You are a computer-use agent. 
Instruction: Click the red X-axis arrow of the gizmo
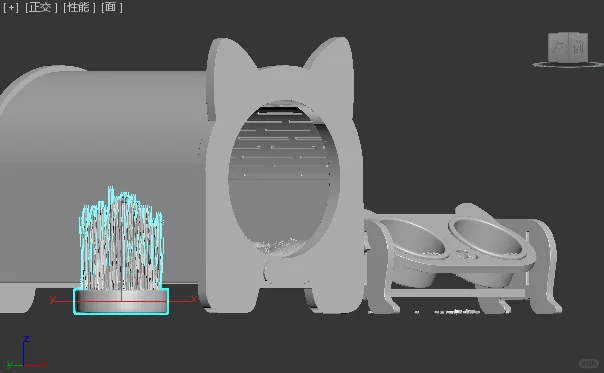click(x=193, y=299)
